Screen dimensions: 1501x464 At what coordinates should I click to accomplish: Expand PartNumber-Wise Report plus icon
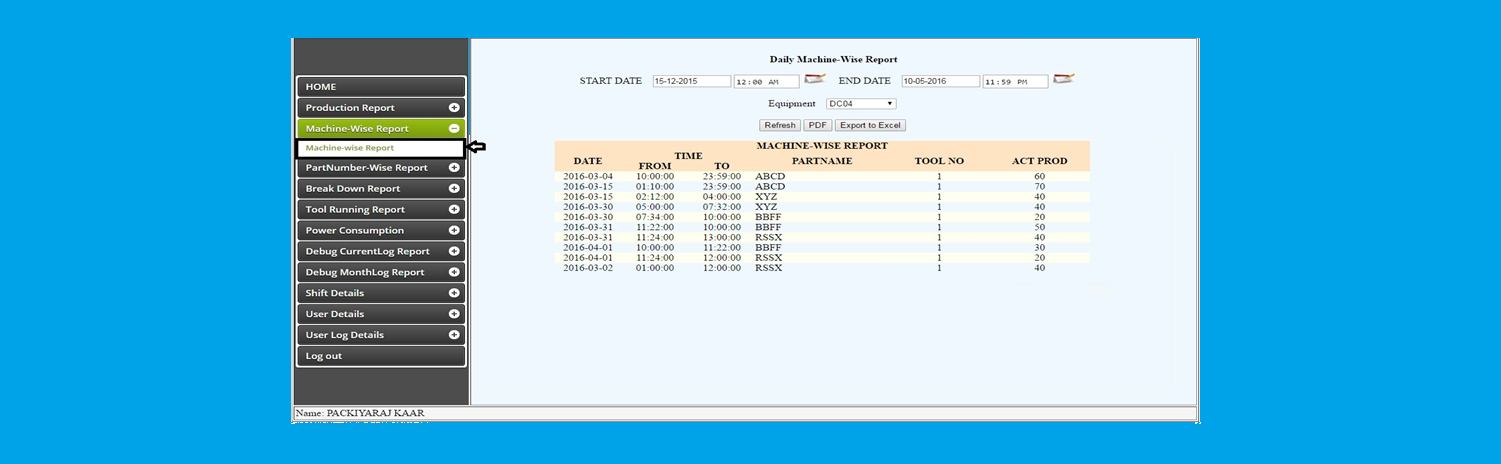(454, 167)
